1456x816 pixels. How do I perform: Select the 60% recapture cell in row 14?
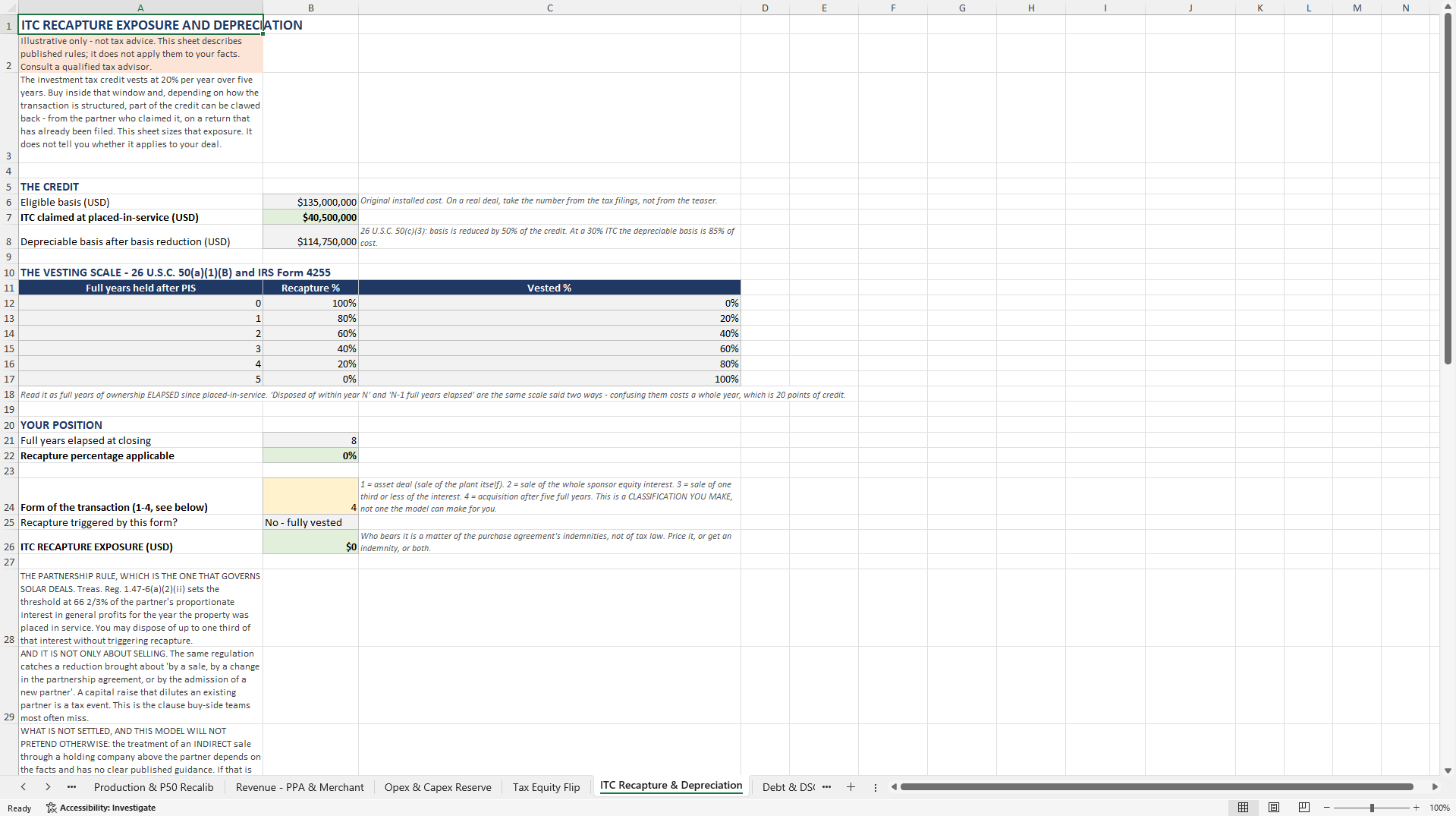pyautogui.click(x=311, y=333)
